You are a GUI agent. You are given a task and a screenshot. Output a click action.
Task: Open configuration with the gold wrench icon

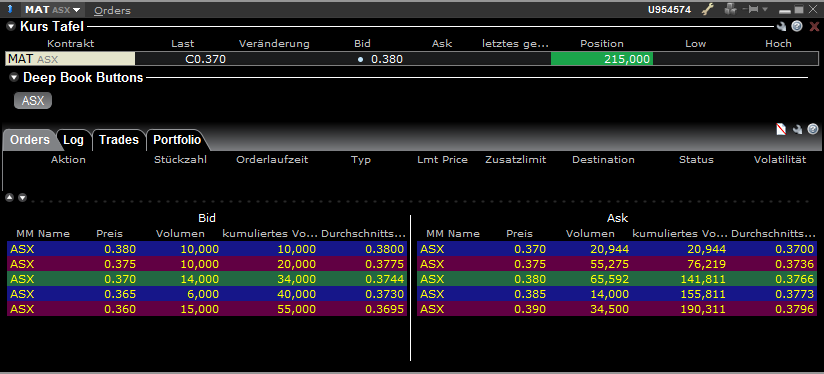(x=708, y=9)
